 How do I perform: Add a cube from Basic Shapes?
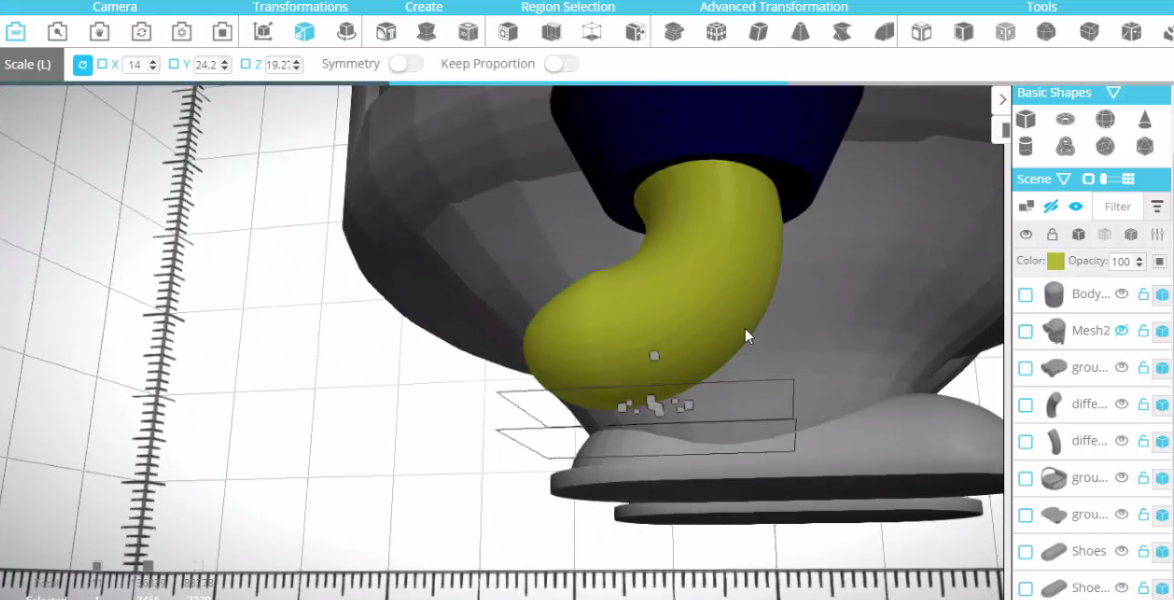(x=1026, y=119)
